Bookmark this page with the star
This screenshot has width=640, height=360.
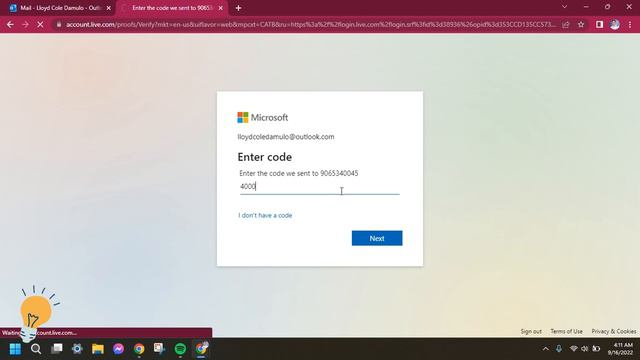coord(581,24)
